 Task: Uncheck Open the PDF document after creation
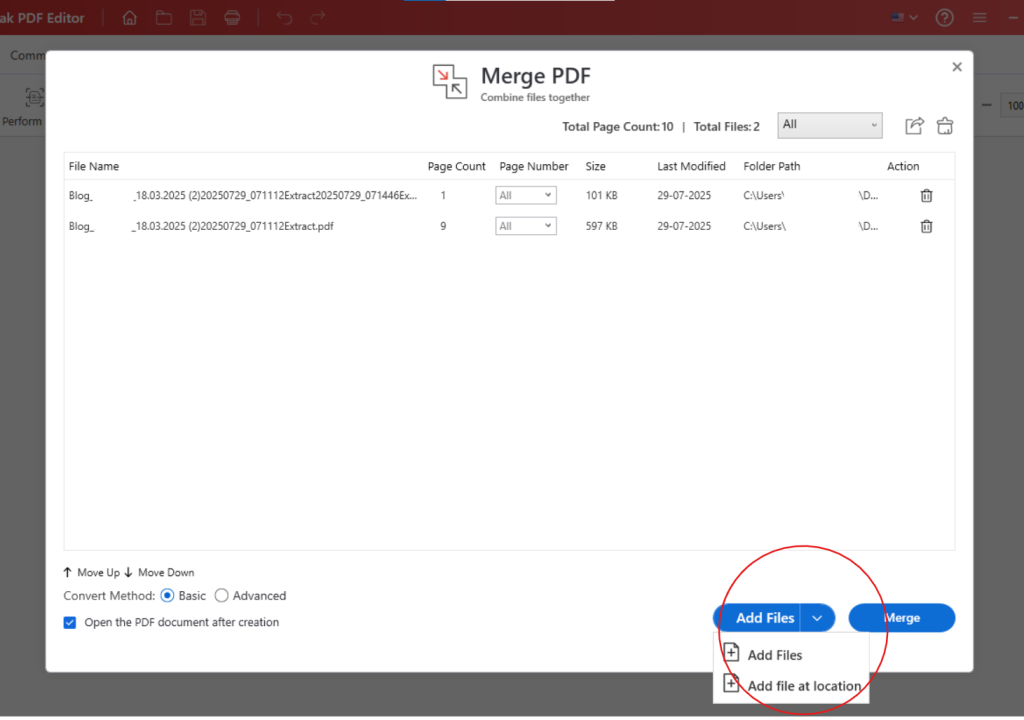click(x=69, y=621)
